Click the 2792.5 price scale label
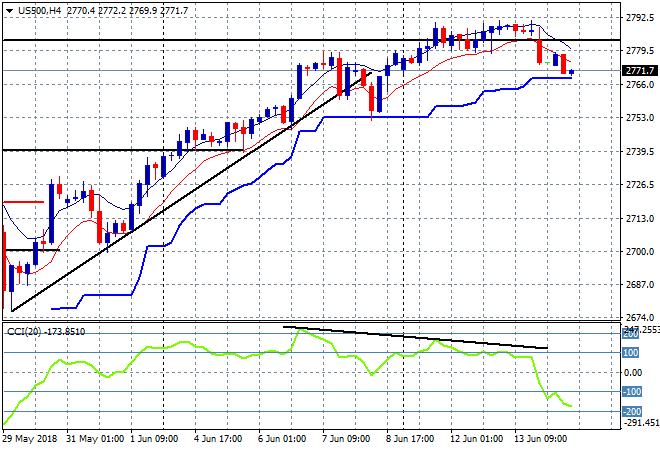Image resolution: width=660 pixels, height=450 pixels. pyautogui.click(x=640, y=18)
